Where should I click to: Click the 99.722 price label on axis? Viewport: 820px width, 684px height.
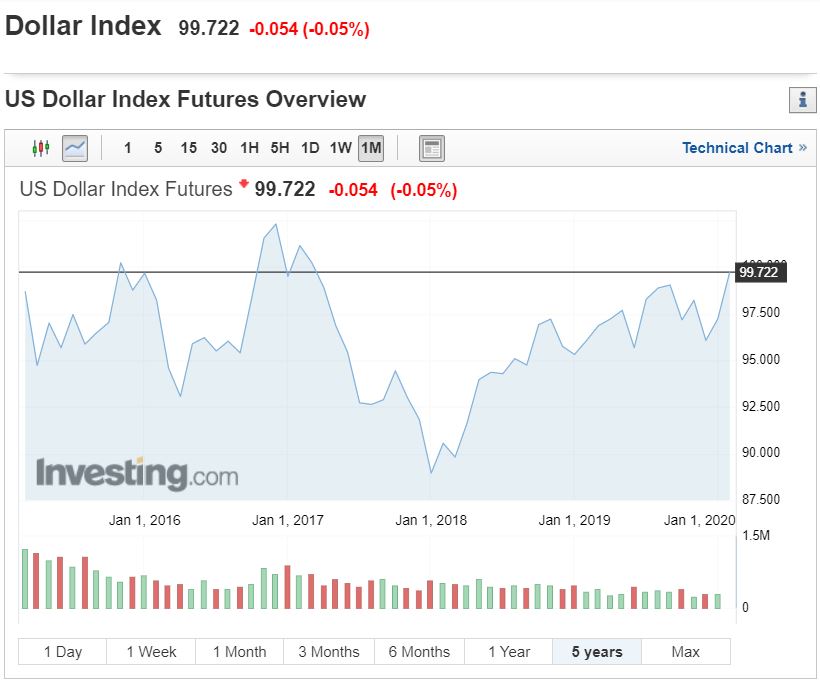(760, 272)
